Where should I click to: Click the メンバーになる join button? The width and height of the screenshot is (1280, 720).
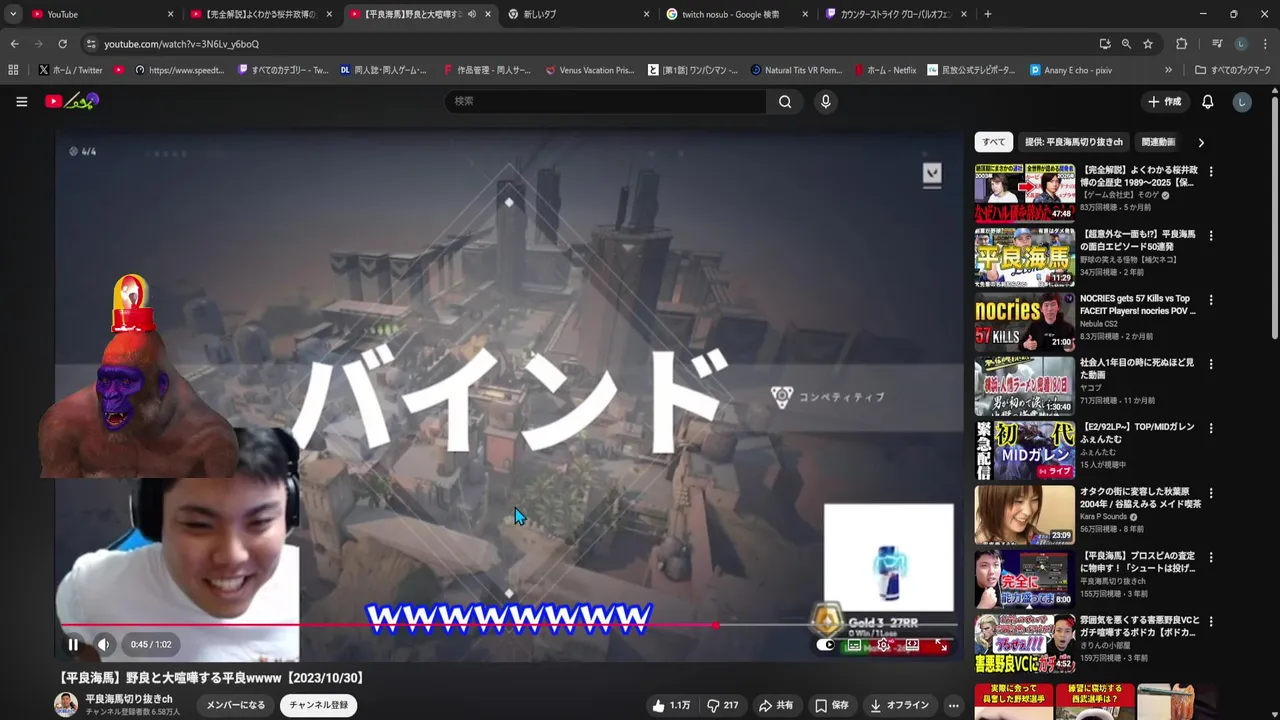pos(236,705)
